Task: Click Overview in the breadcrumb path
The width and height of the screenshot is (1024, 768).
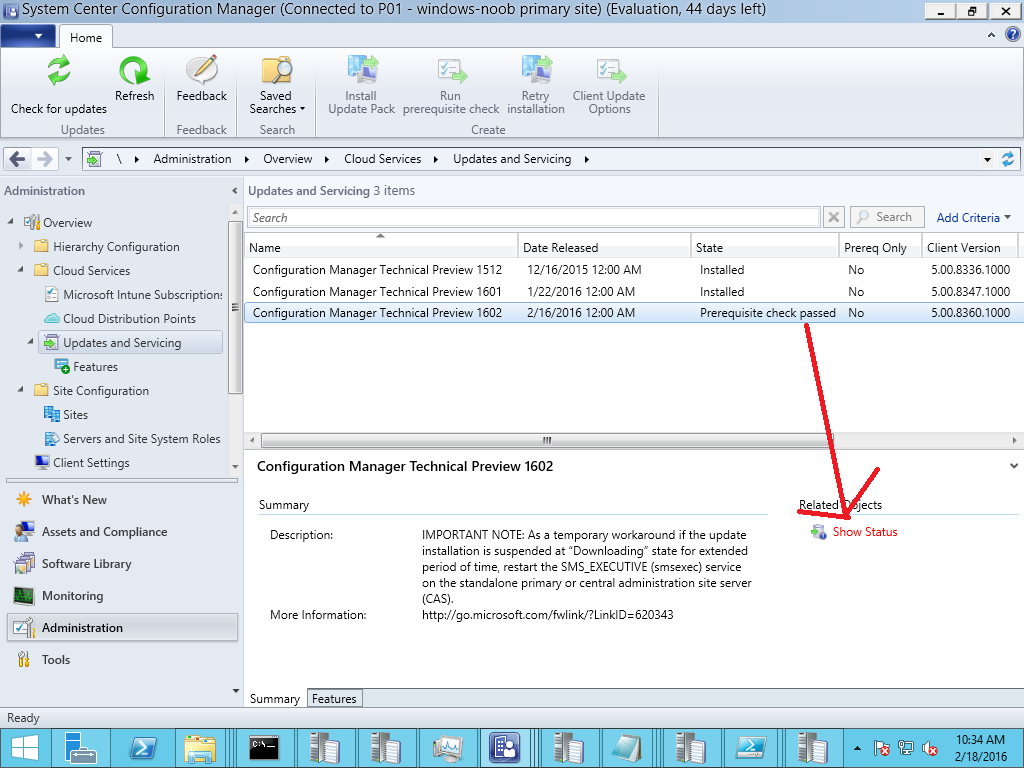Action: [x=287, y=159]
